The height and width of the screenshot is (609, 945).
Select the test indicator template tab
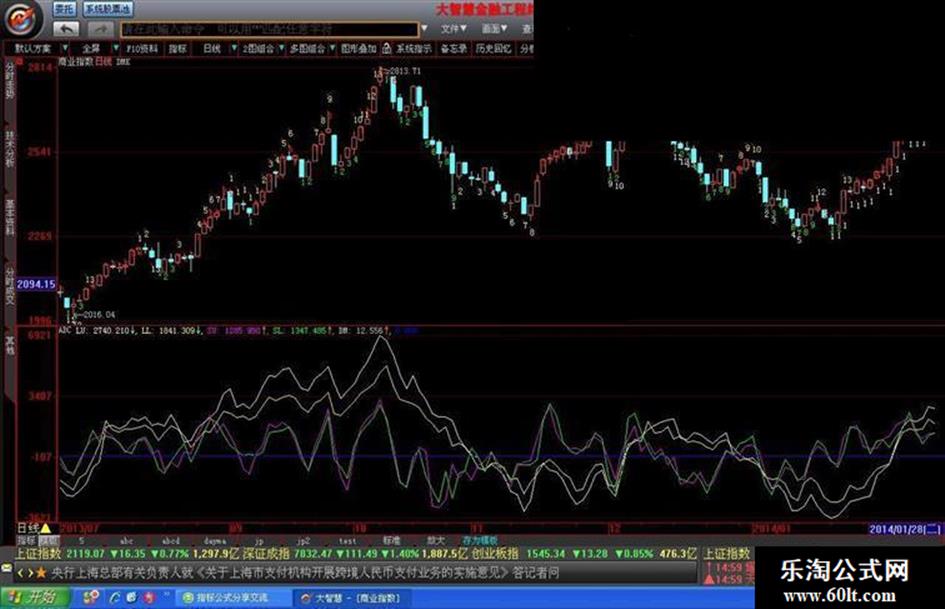click(x=348, y=541)
